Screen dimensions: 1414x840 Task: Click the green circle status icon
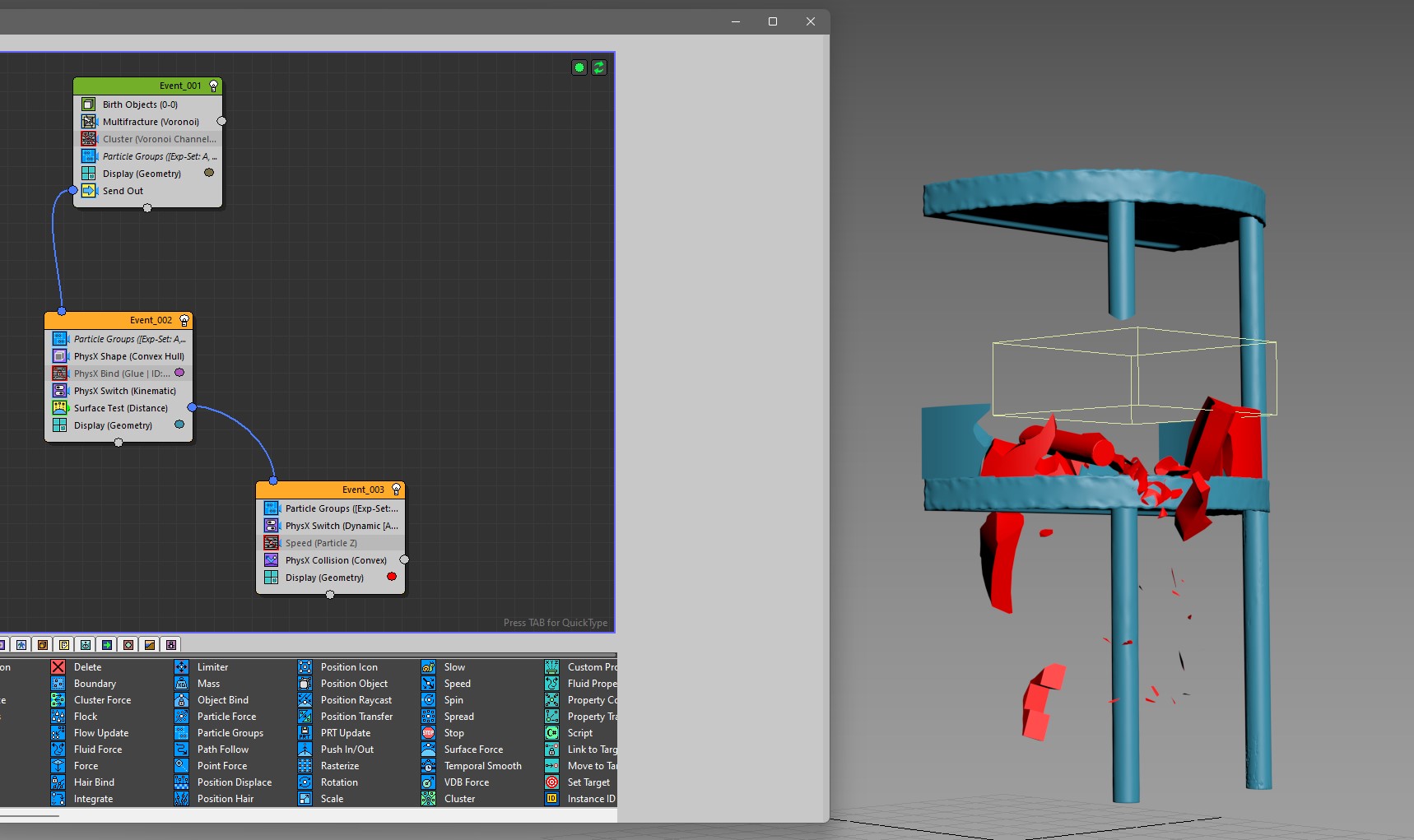coord(579,67)
